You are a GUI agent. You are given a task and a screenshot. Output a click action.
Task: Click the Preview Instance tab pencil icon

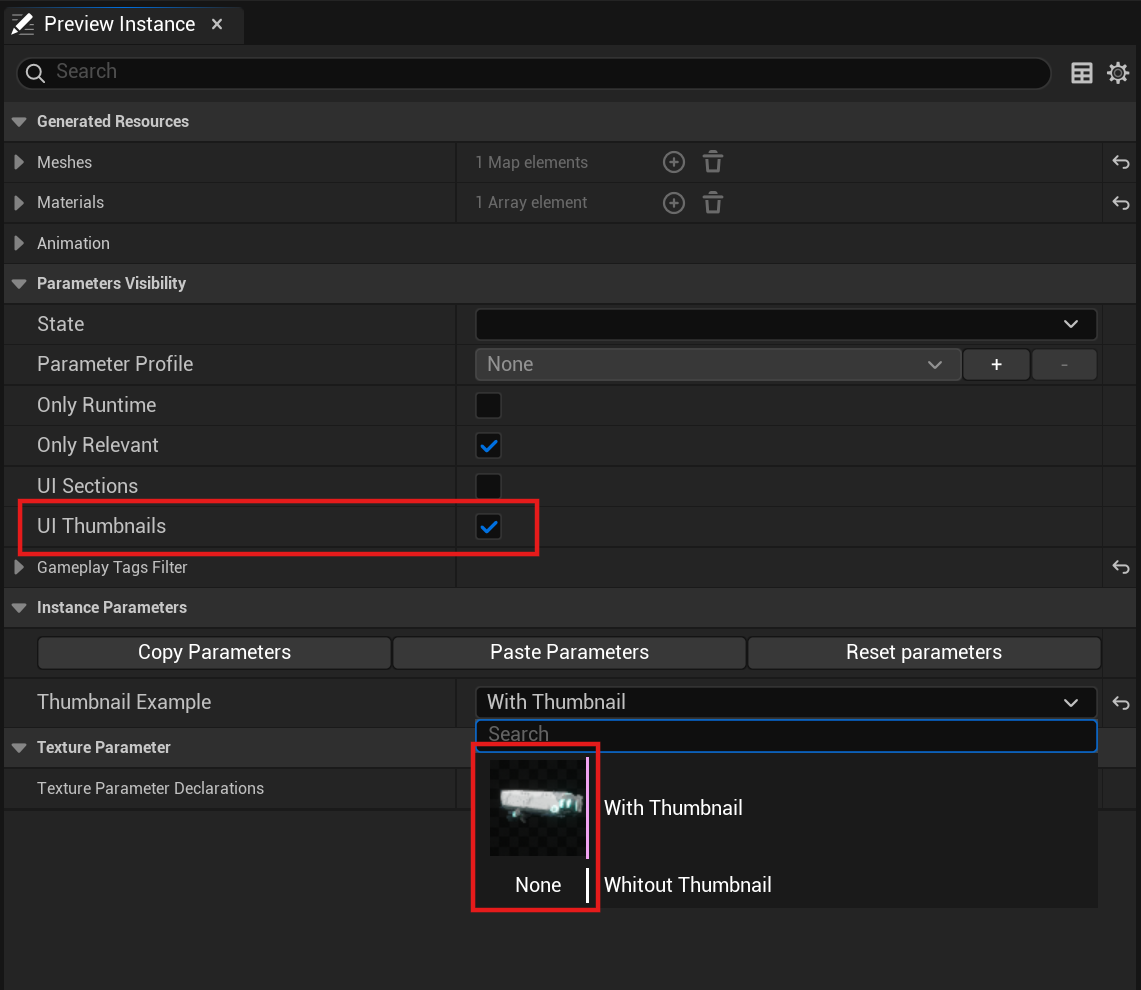coord(23,24)
